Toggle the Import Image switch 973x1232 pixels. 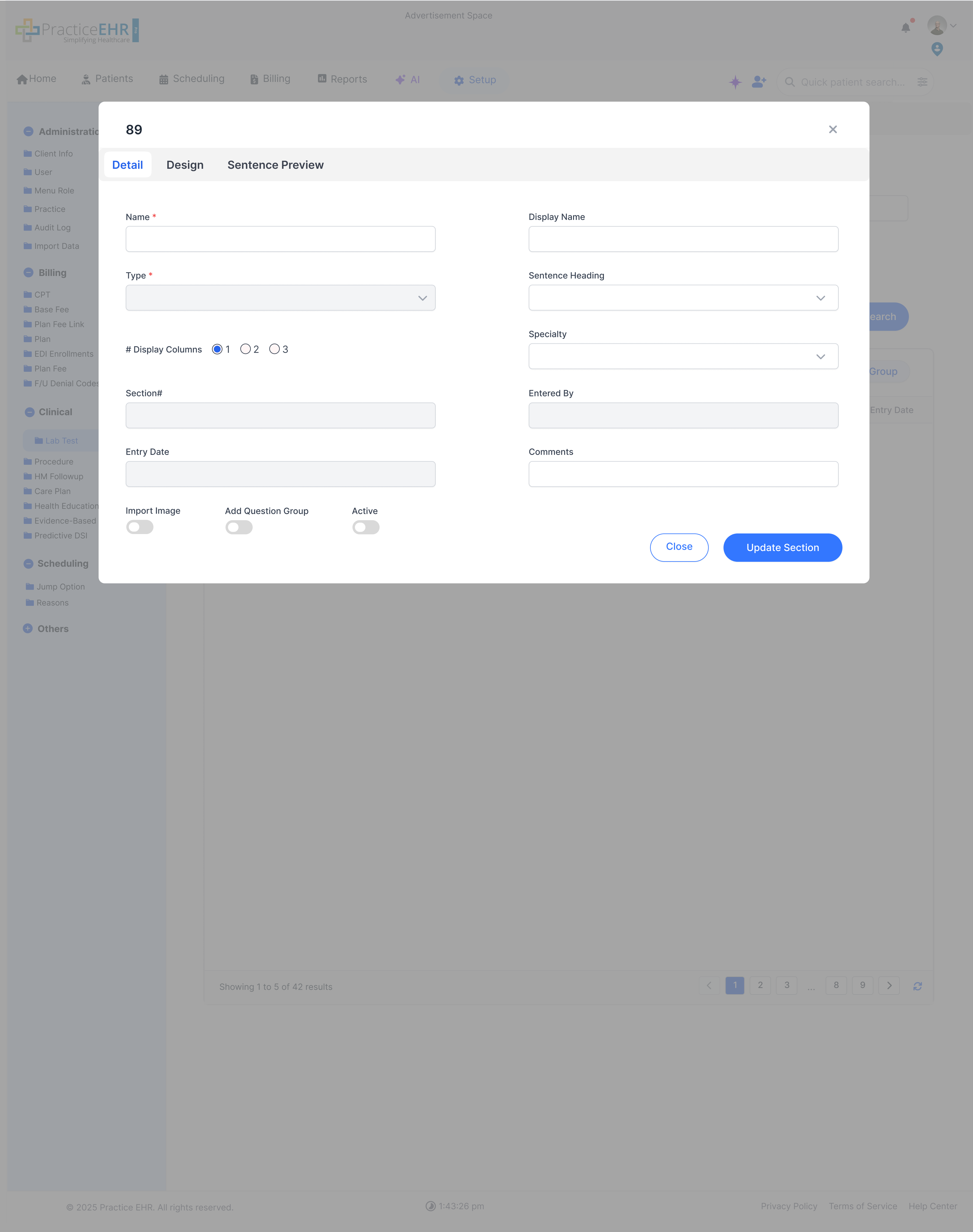coord(140,527)
